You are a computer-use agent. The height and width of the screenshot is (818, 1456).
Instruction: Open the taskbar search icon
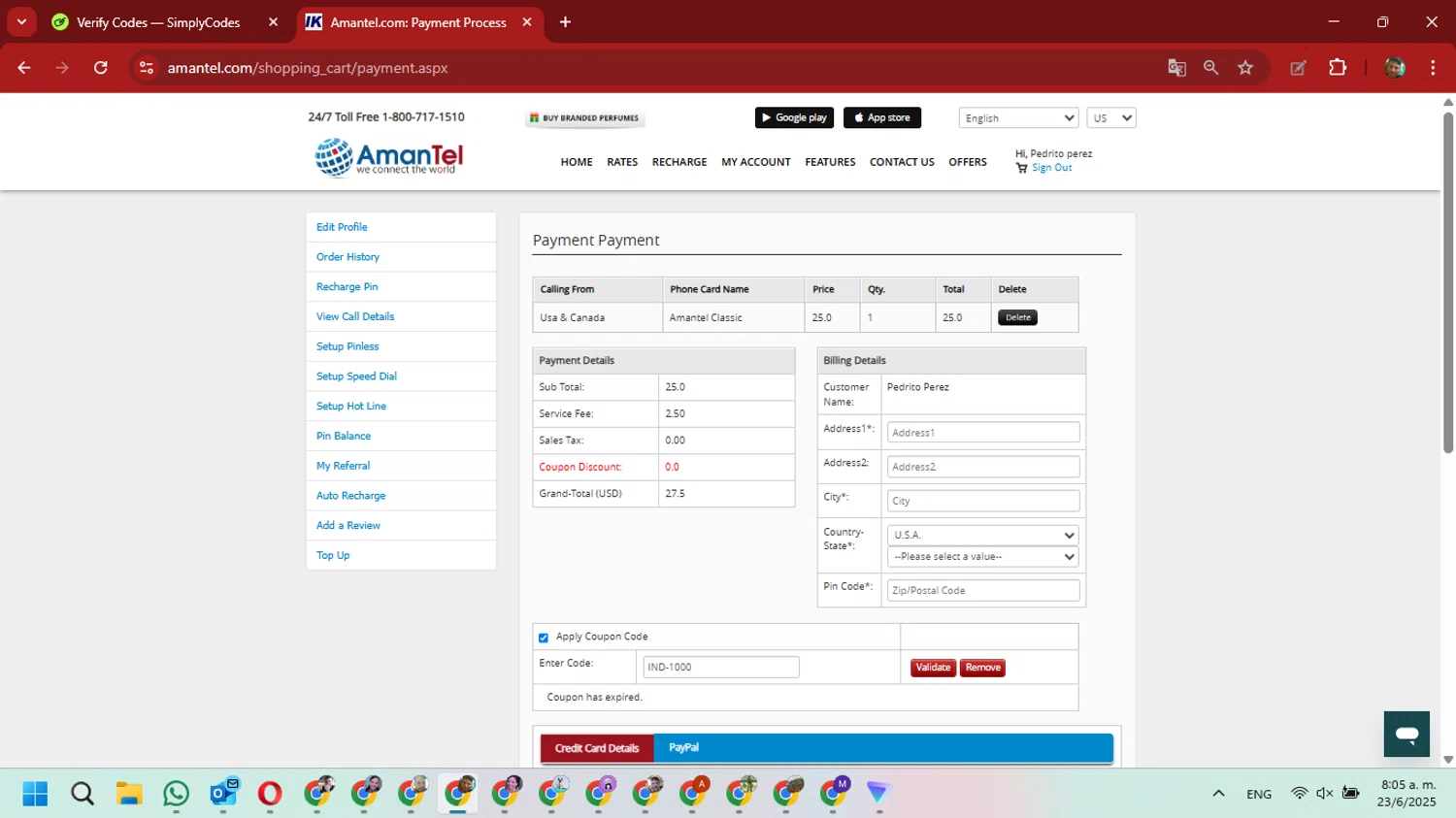pyautogui.click(x=83, y=794)
